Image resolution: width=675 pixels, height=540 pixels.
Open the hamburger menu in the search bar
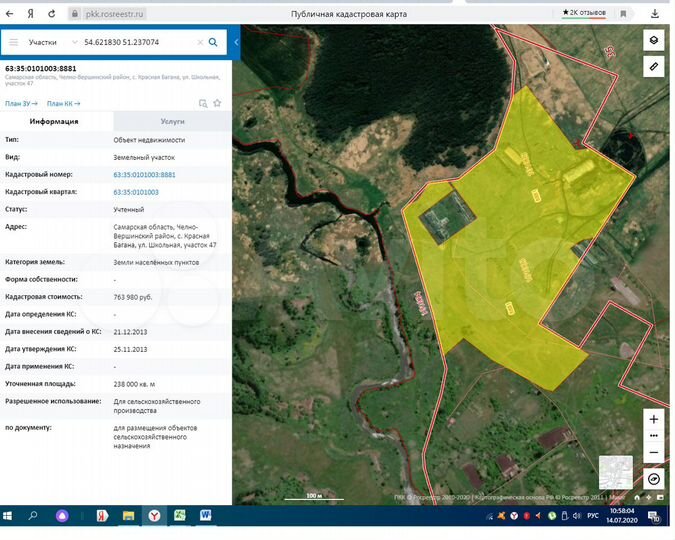[x=14, y=42]
